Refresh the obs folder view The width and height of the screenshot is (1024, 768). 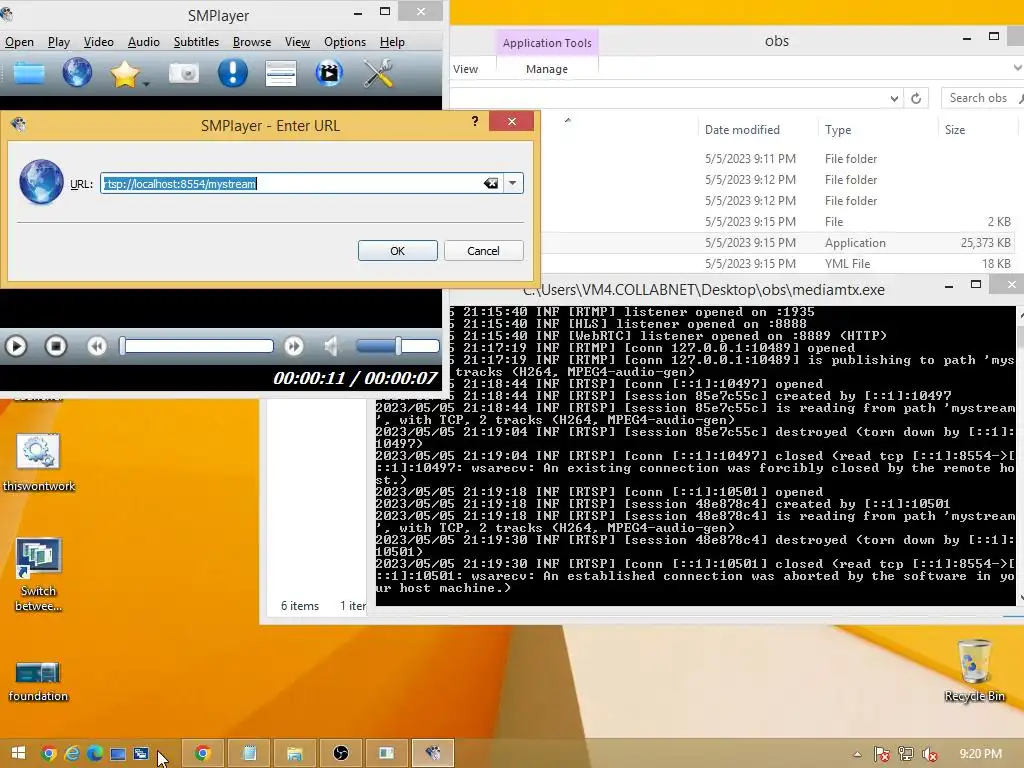pos(916,98)
